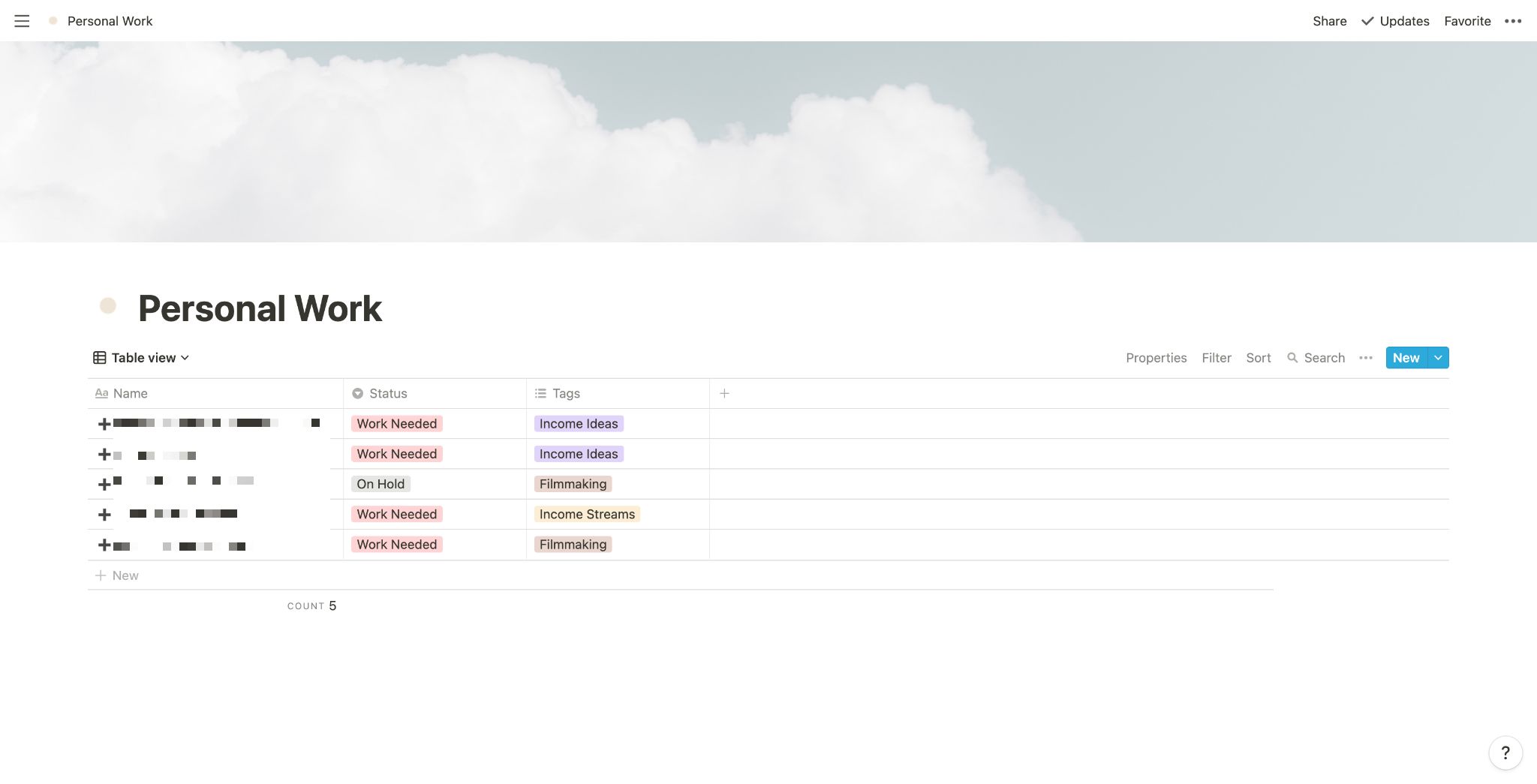Screen dimensions: 1537x784
Task: Open the page options three-dot menu
Action: click(1513, 21)
